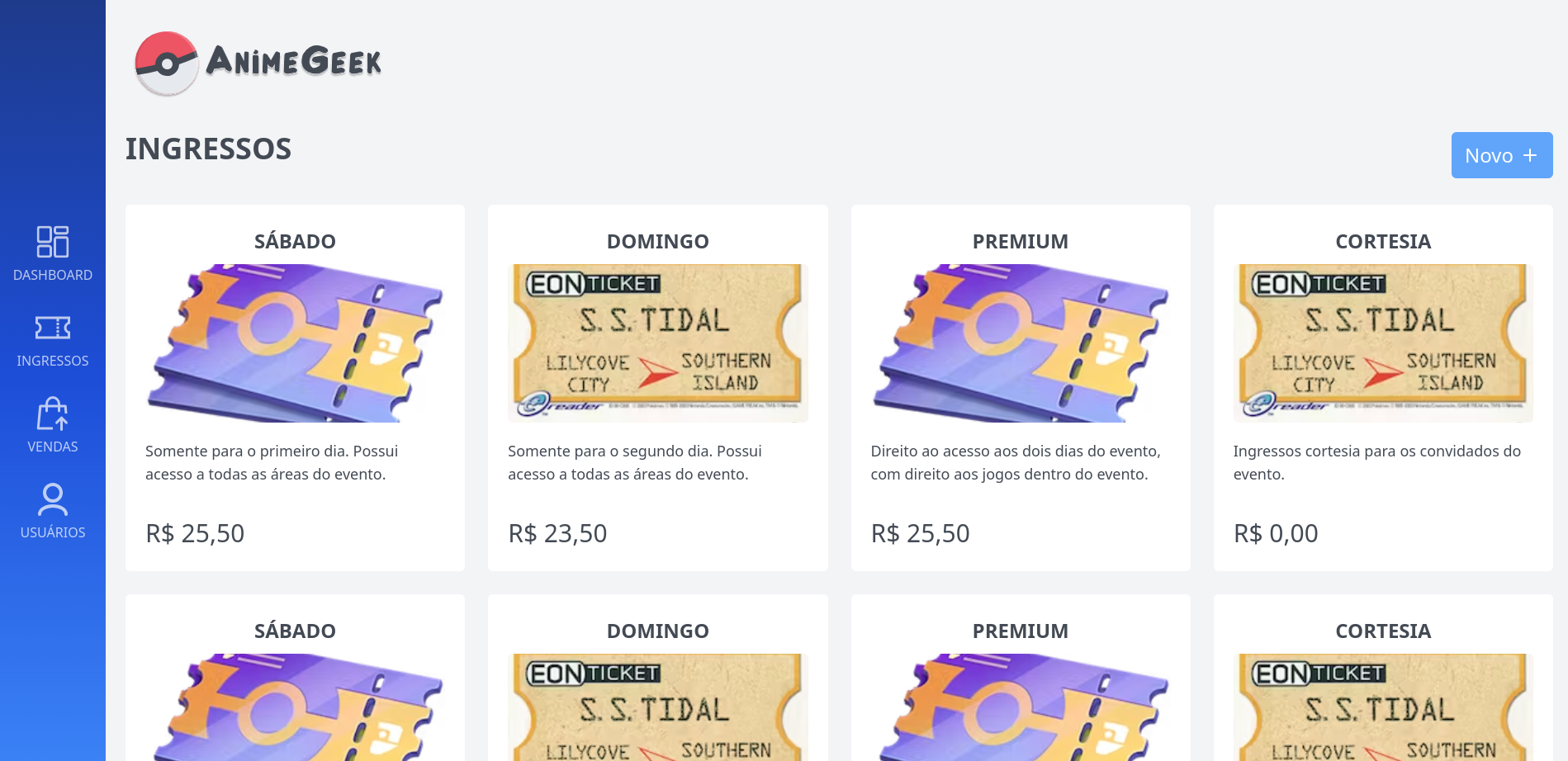Click the first SÁBADO ticket image
Image resolution: width=1568 pixels, height=761 pixels.
point(295,343)
